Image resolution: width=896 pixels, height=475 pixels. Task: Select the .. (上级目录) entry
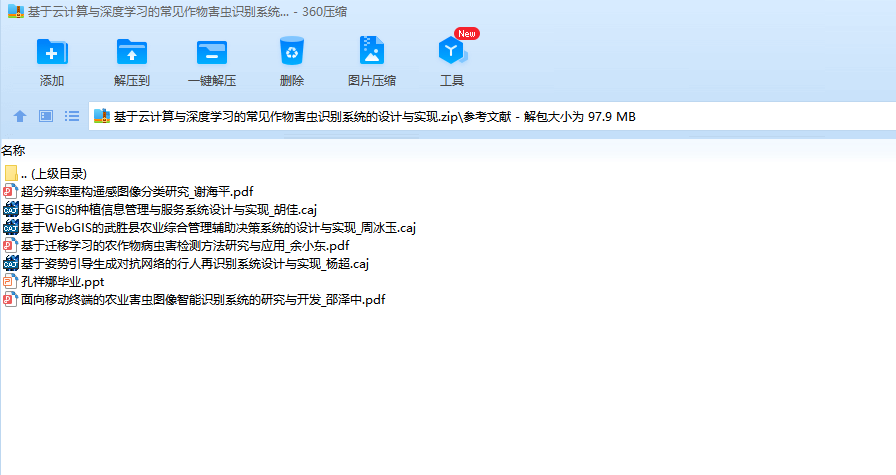pos(54,174)
